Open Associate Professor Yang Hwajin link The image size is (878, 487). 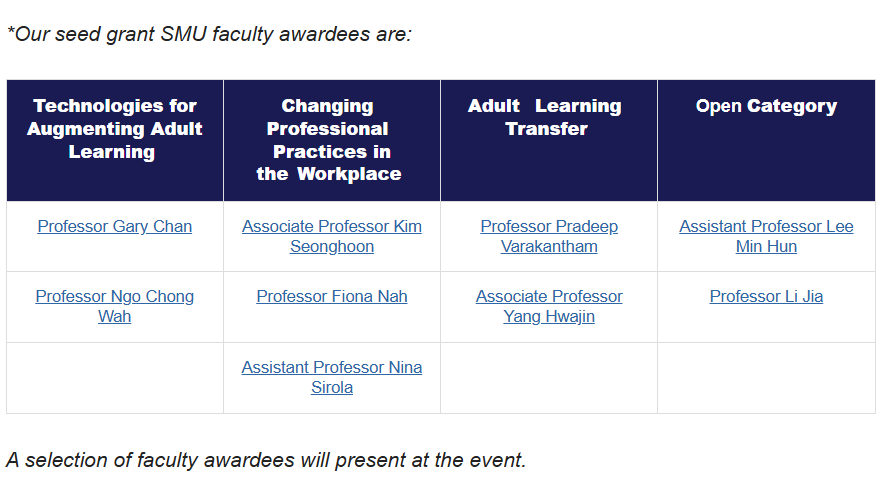pos(549,307)
